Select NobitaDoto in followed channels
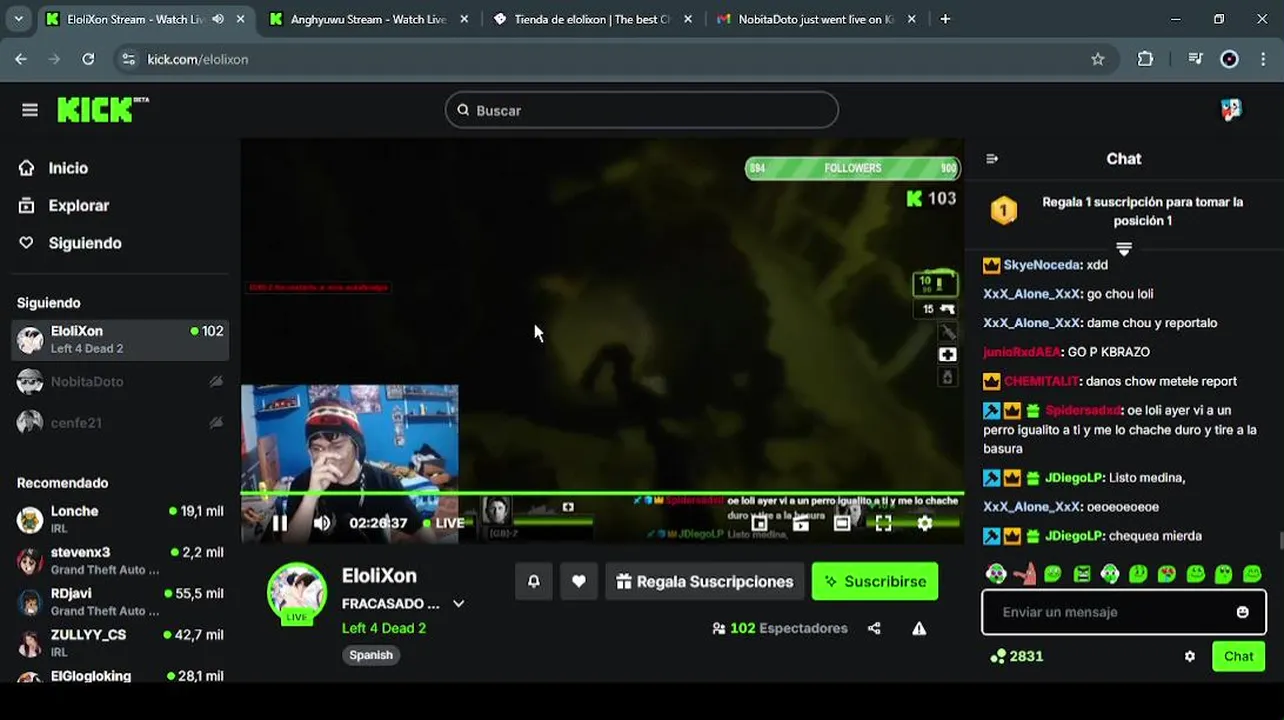Viewport: 1284px width, 720px height. 120,381
